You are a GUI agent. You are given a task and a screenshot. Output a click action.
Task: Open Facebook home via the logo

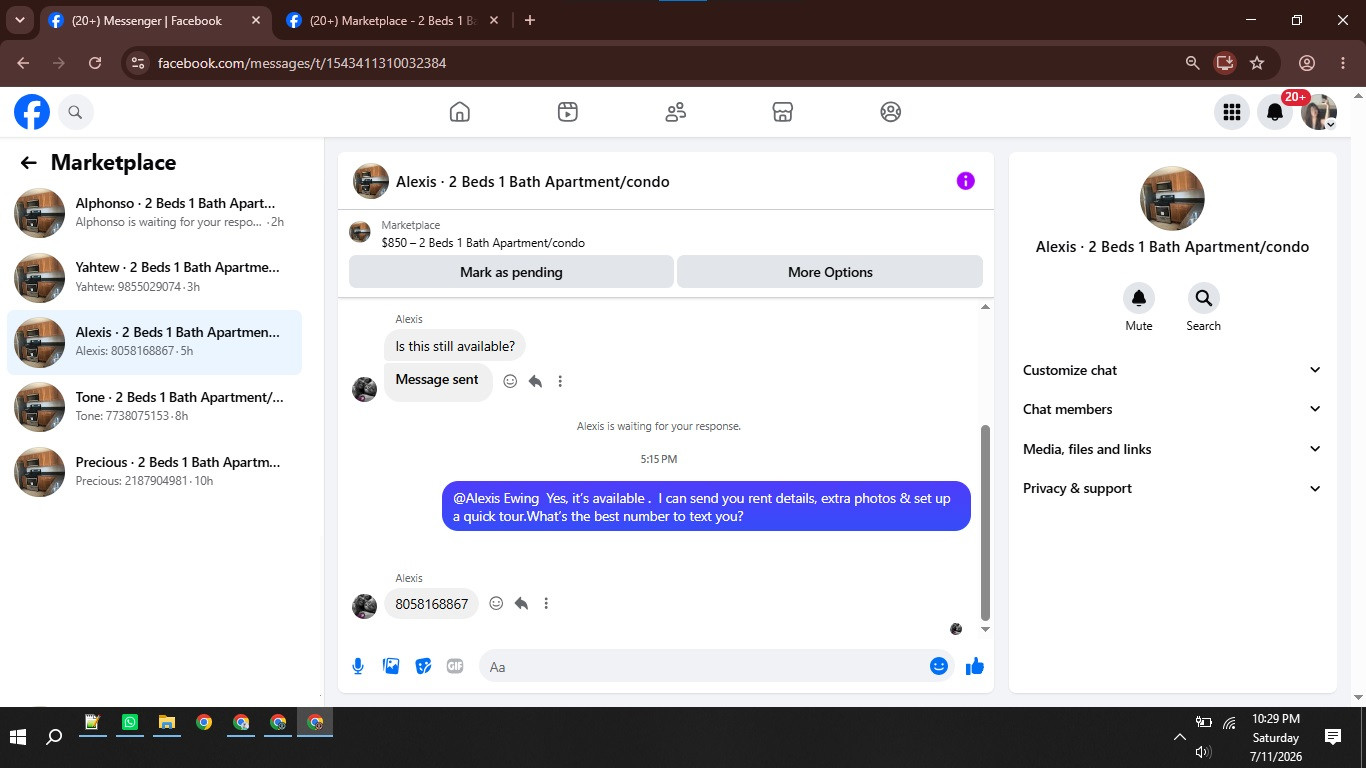32,112
